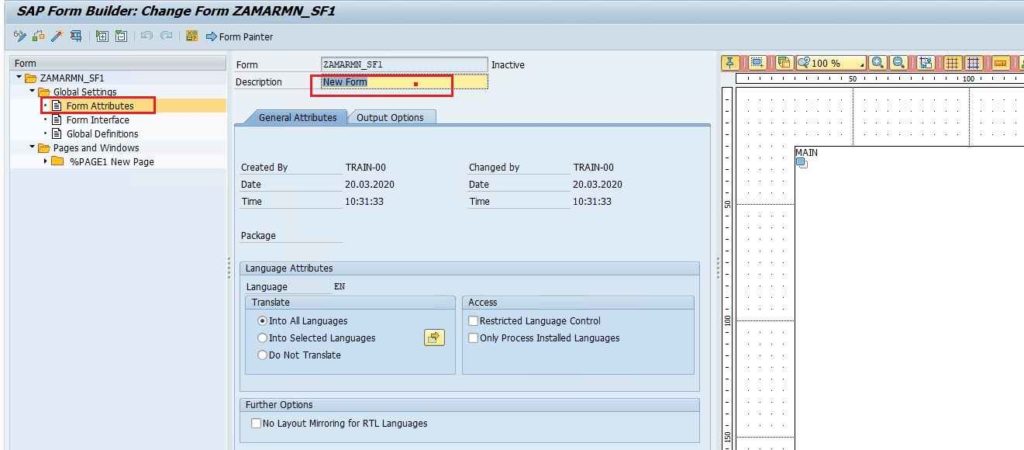Click the greyed Undo arrow icon

point(146,37)
